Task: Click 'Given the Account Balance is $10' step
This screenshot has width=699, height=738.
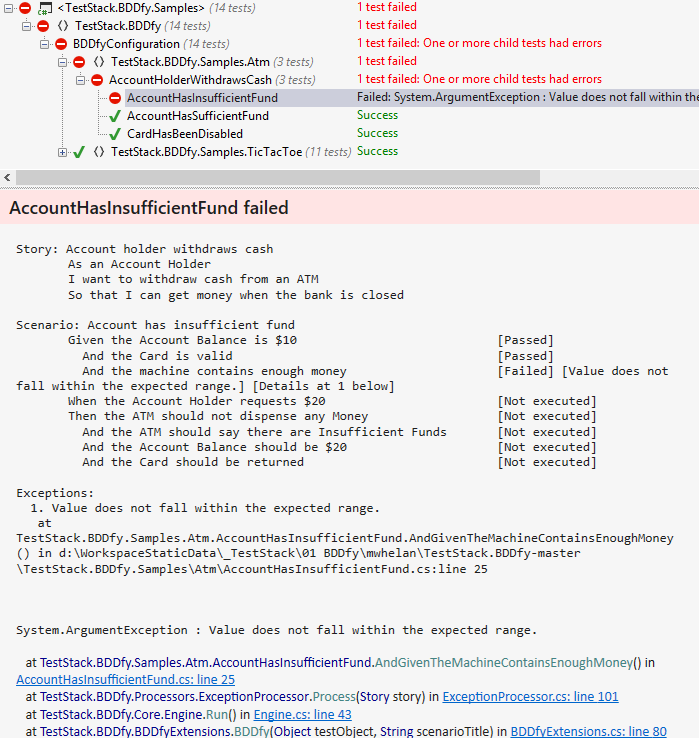Action: click(x=182, y=340)
